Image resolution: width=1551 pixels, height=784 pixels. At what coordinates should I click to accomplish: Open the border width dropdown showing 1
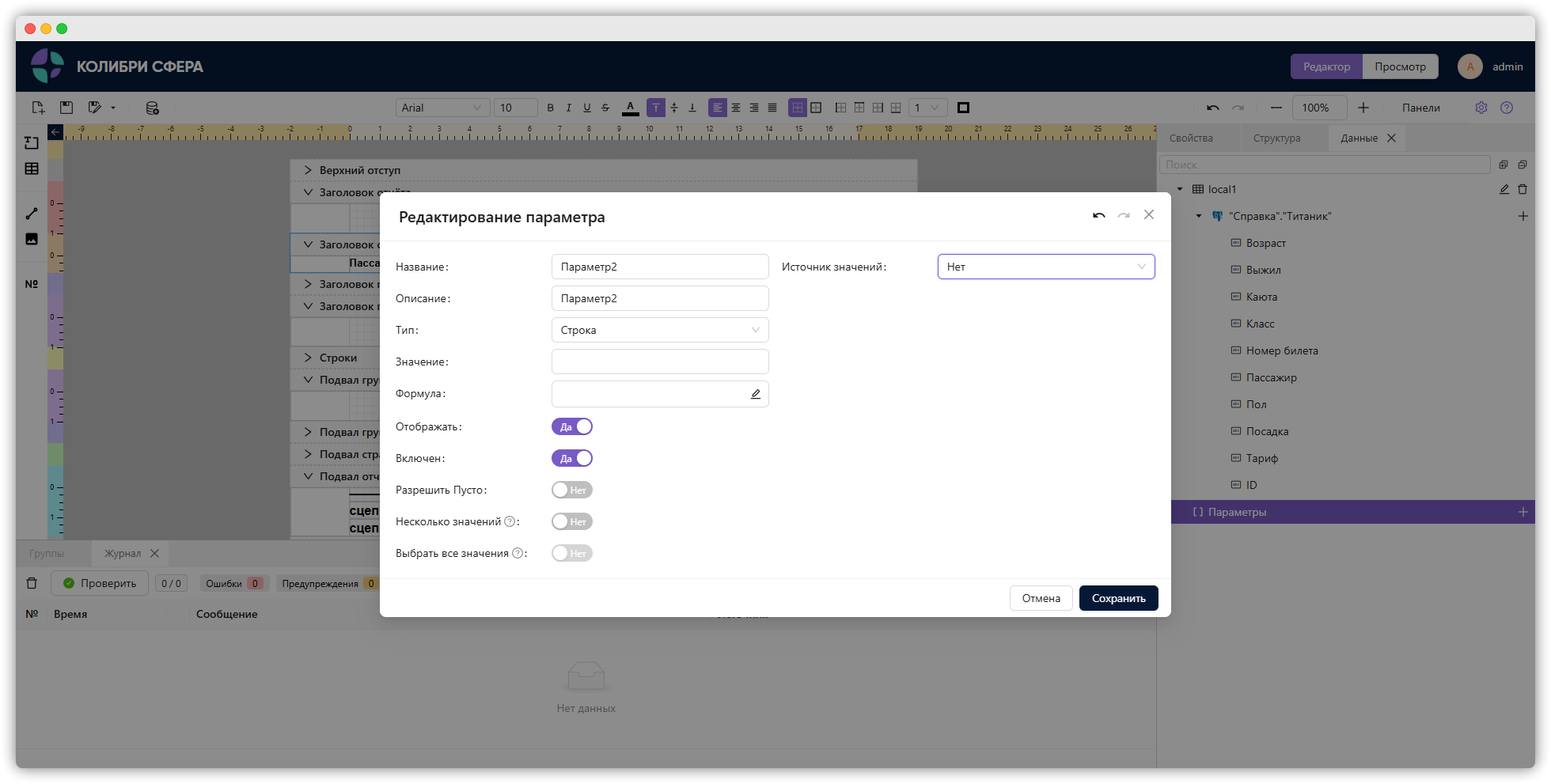tap(927, 108)
